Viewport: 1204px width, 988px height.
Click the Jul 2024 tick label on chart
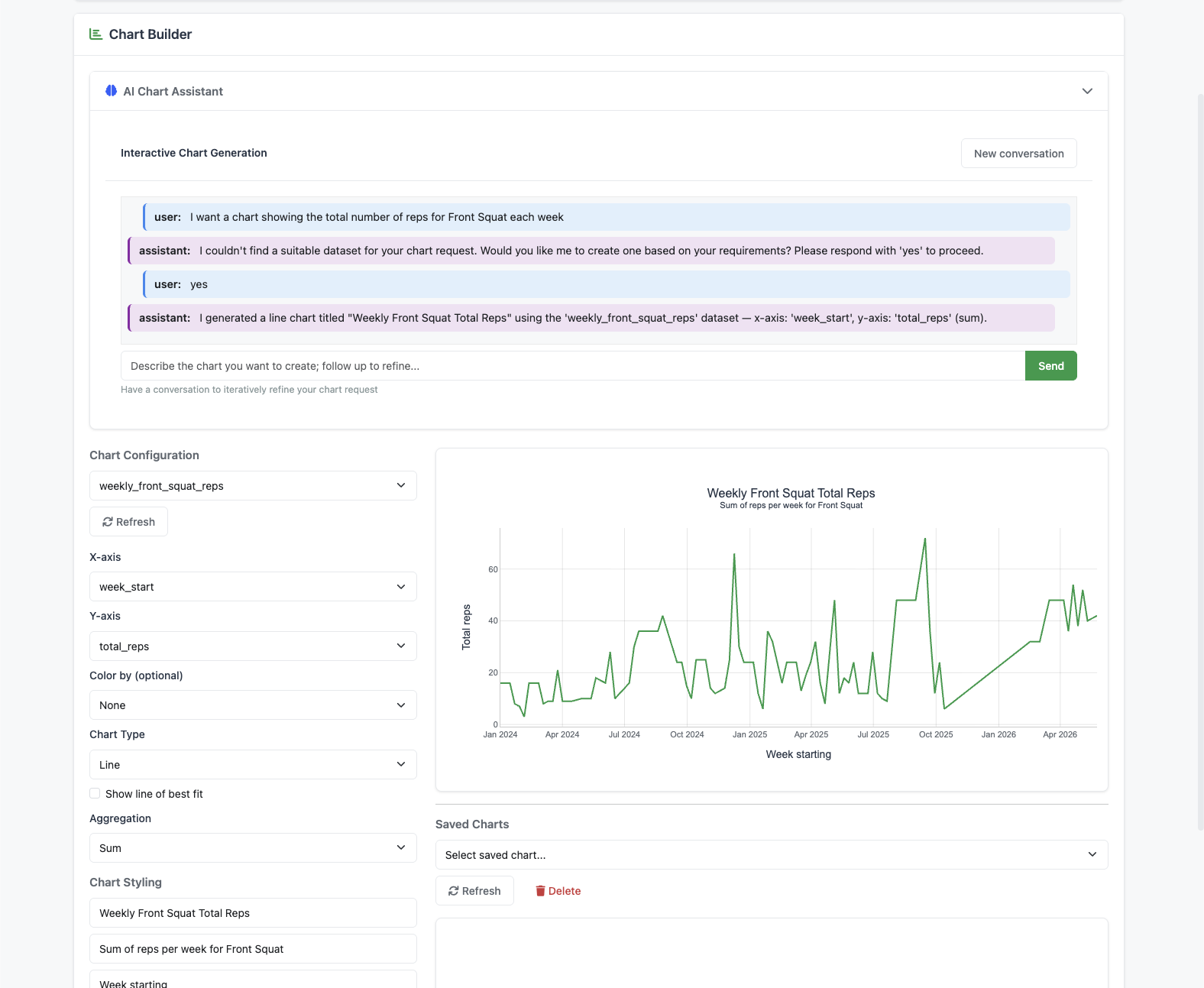coord(624,734)
